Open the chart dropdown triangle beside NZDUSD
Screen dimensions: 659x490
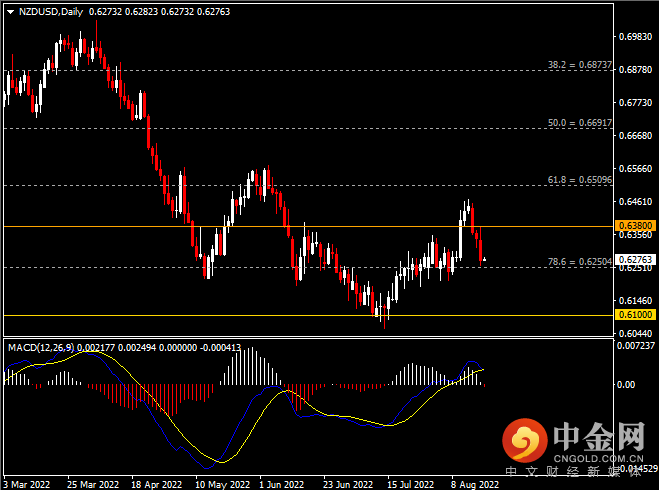(11, 12)
